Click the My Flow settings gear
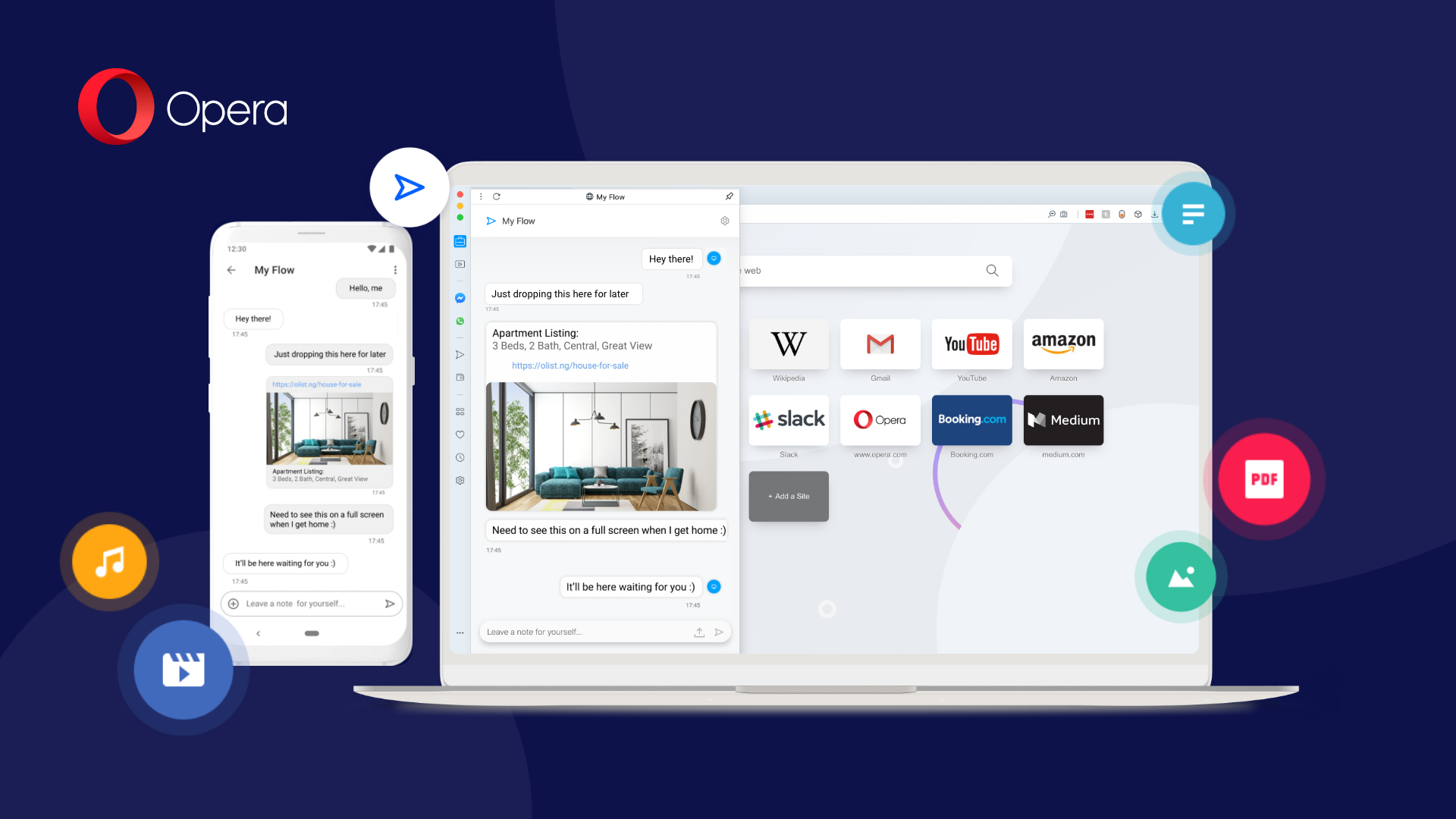 point(724,221)
